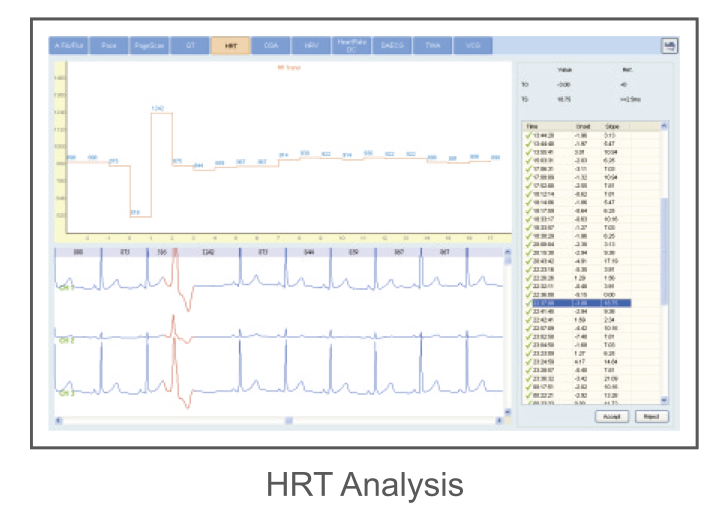Toggle the checkmark on the 13:44:28 event

528,135
